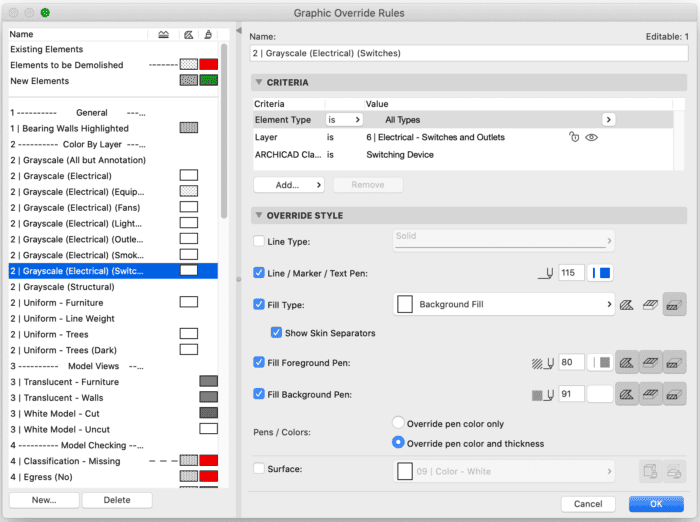Toggle drafting fill icon for Fill Foreground Pen
Screen dimensions: 700x522
click(675, 363)
